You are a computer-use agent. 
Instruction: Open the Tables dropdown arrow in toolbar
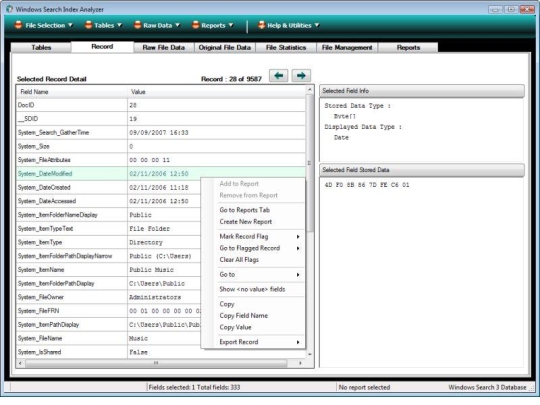click(120, 25)
